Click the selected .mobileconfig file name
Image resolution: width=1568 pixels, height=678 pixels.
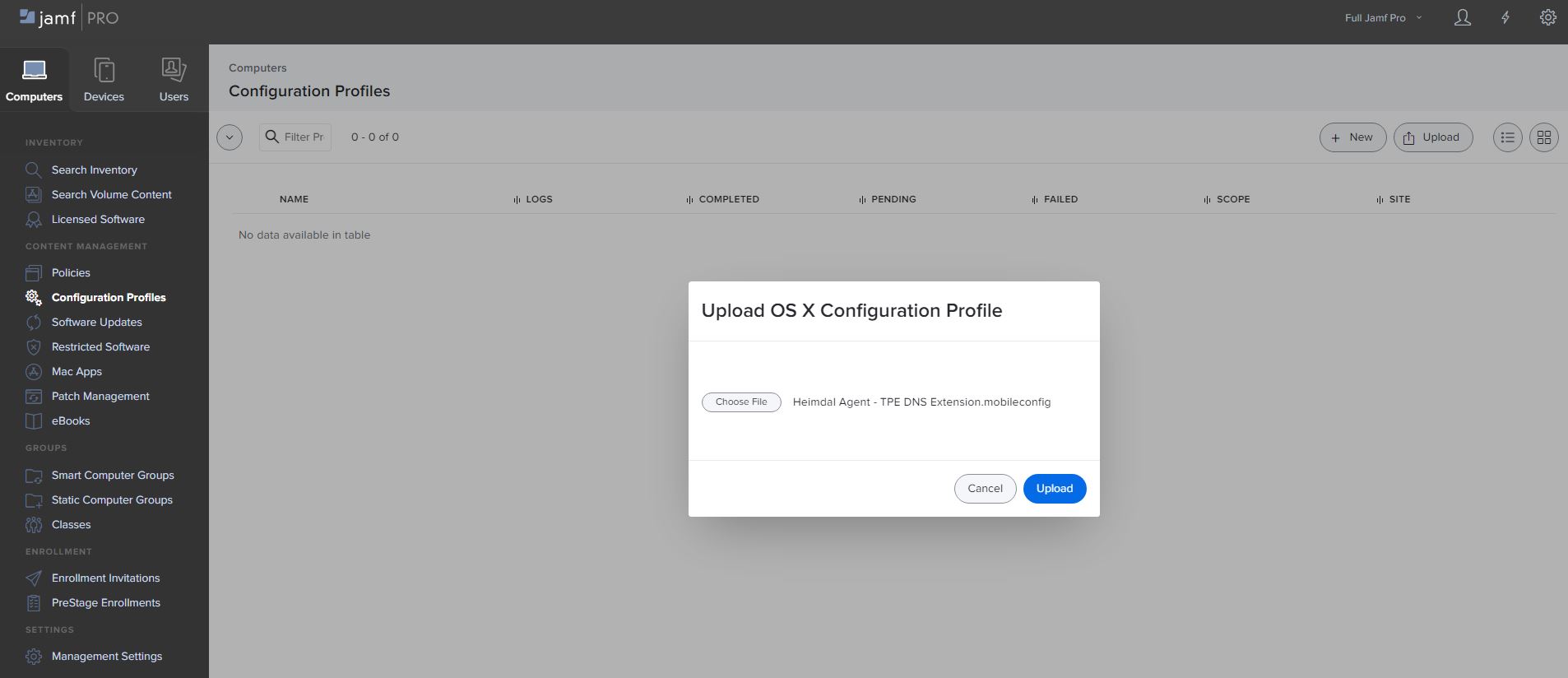coord(921,402)
